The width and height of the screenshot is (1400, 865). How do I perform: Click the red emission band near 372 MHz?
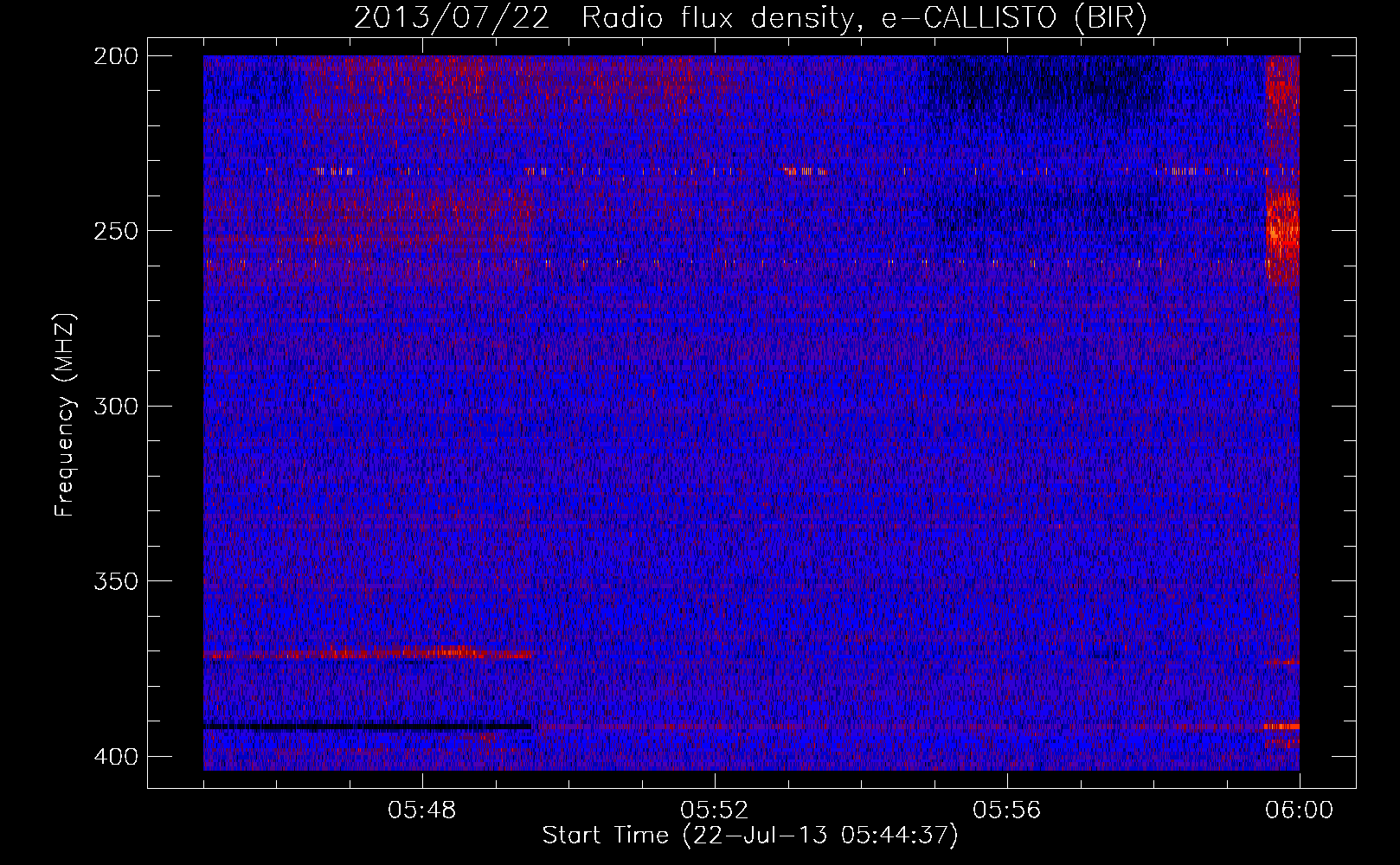tap(368, 653)
